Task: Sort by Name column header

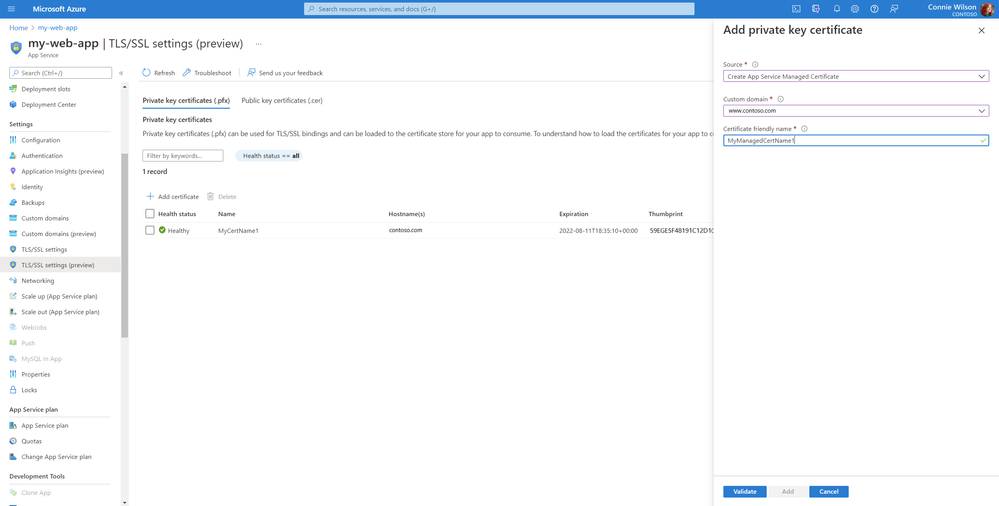Action: click(x=227, y=214)
